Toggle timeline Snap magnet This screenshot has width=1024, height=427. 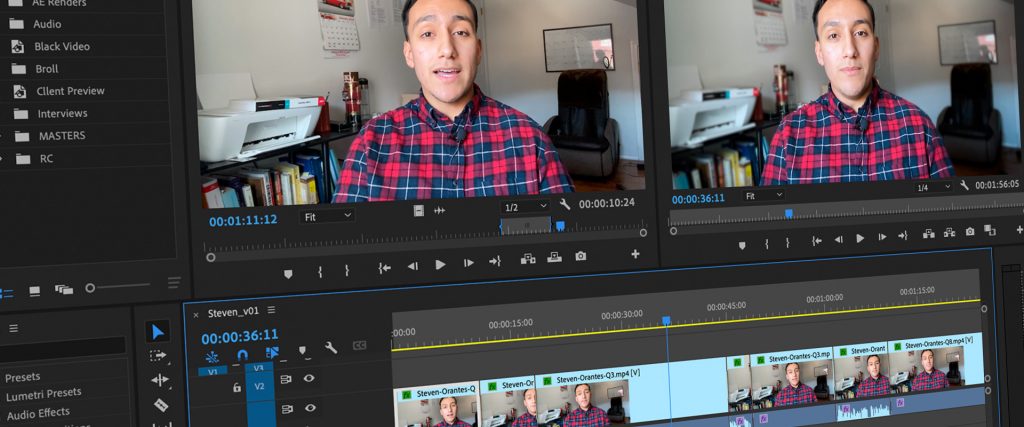tap(242, 355)
